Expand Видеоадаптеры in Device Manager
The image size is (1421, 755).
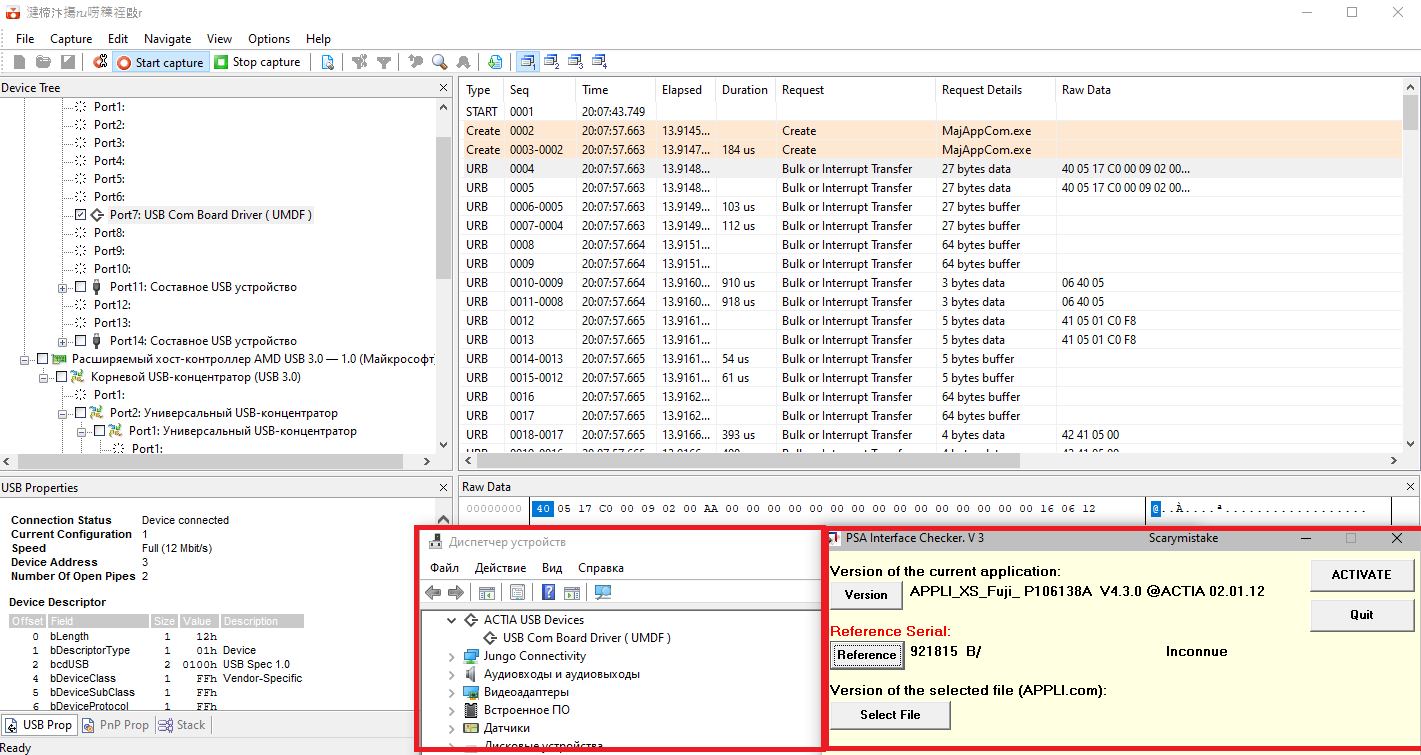pyautogui.click(x=454, y=693)
